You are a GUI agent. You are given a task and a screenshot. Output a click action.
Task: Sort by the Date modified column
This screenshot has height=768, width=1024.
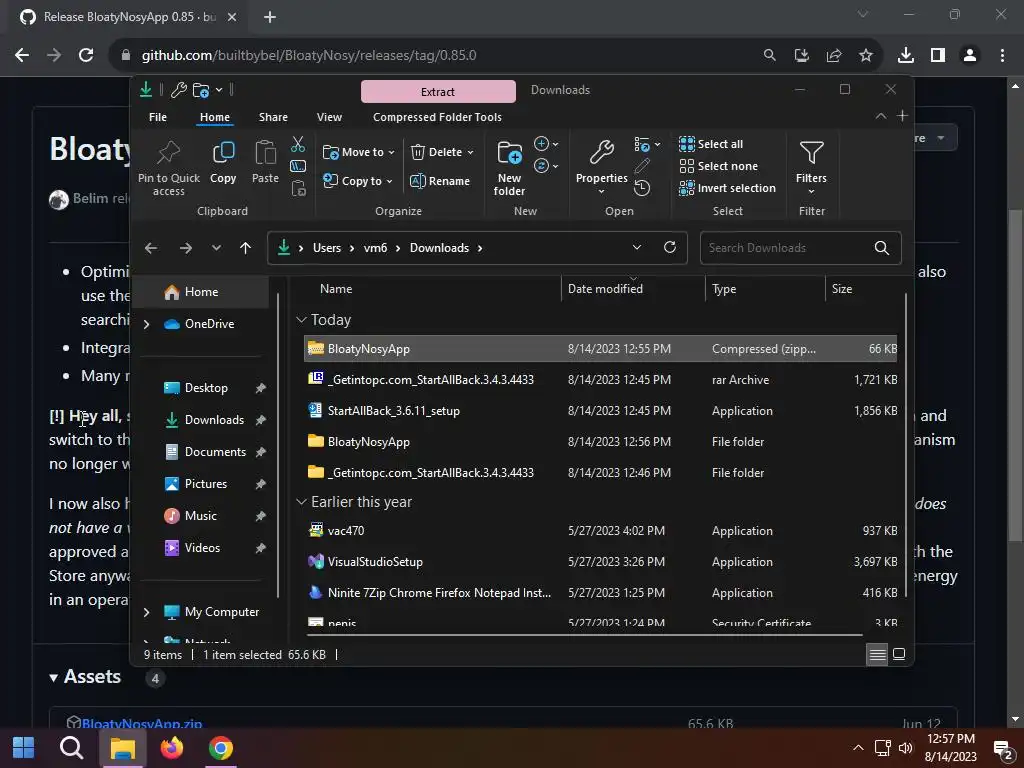pos(605,289)
